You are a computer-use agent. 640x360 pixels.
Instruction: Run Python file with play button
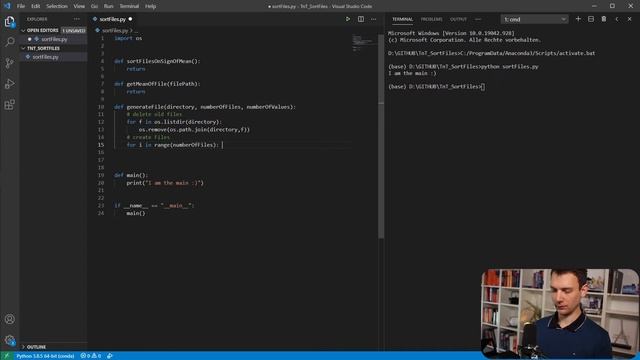(348, 19)
